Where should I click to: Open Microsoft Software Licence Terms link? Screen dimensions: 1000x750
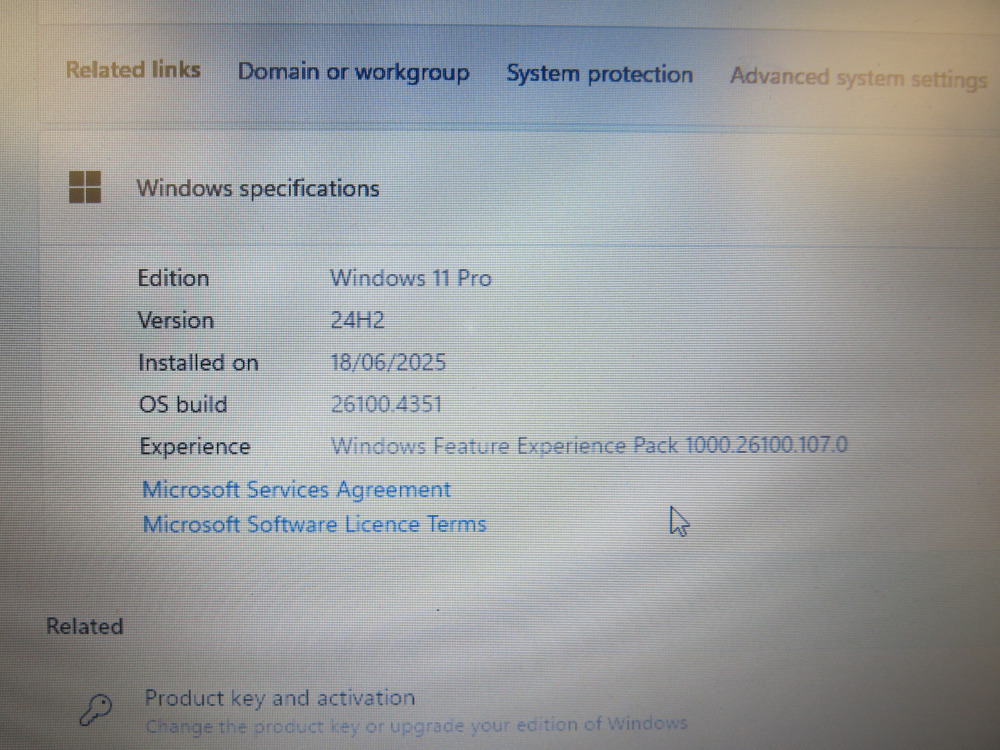(x=314, y=524)
